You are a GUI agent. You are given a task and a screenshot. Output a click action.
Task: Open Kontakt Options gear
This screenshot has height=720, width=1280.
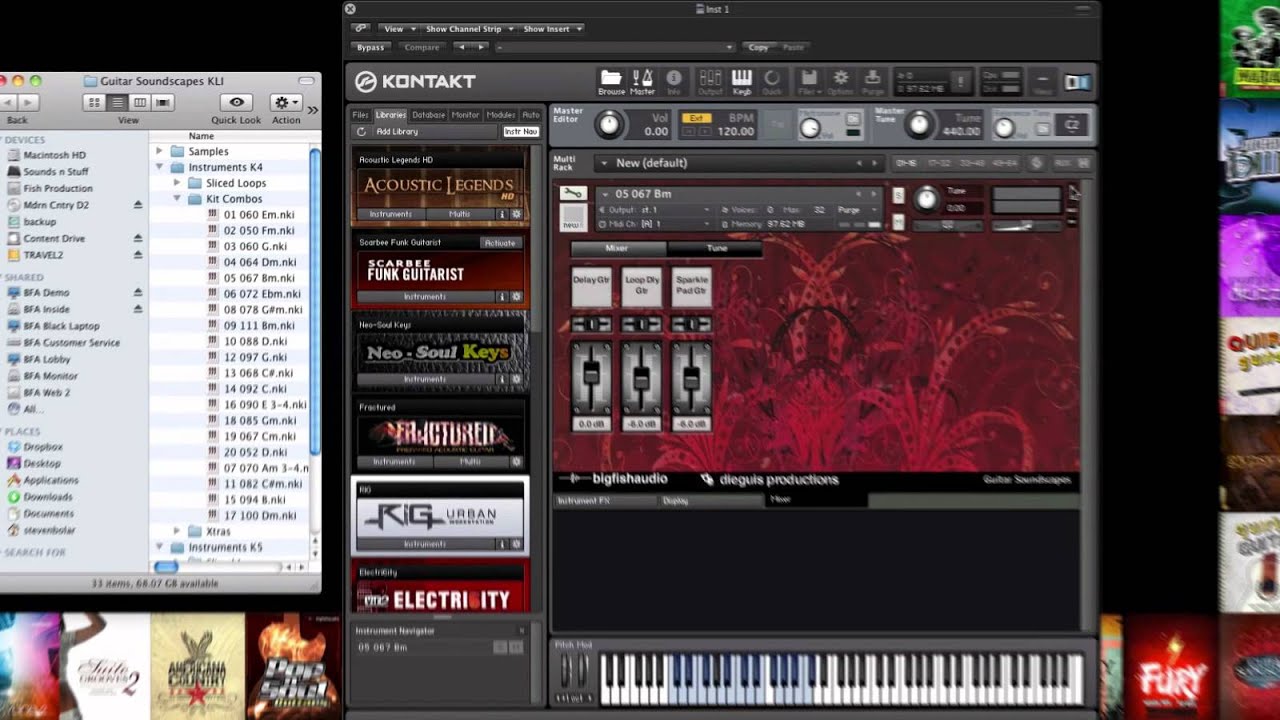click(x=841, y=81)
